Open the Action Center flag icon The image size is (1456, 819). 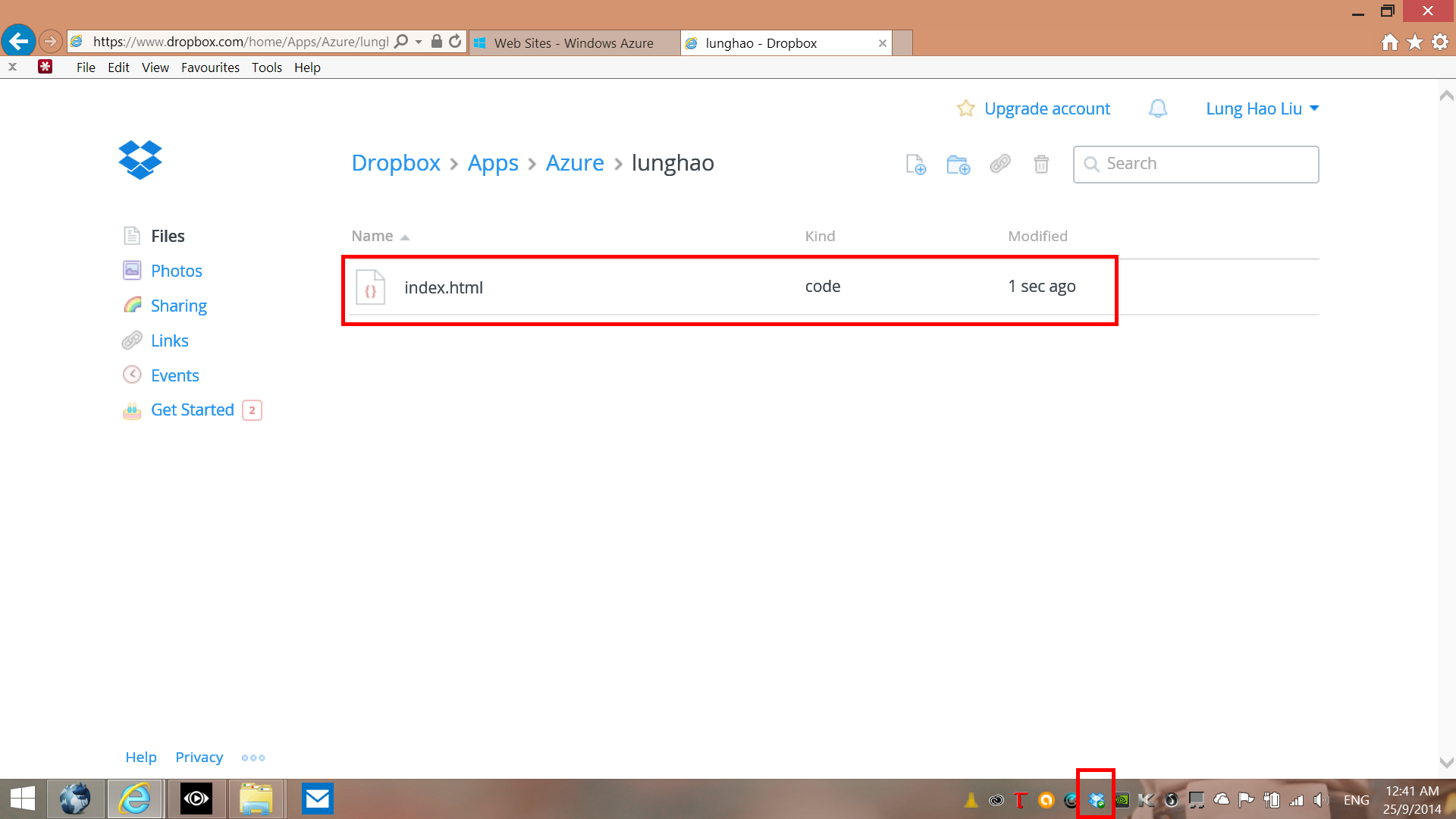click(1246, 799)
